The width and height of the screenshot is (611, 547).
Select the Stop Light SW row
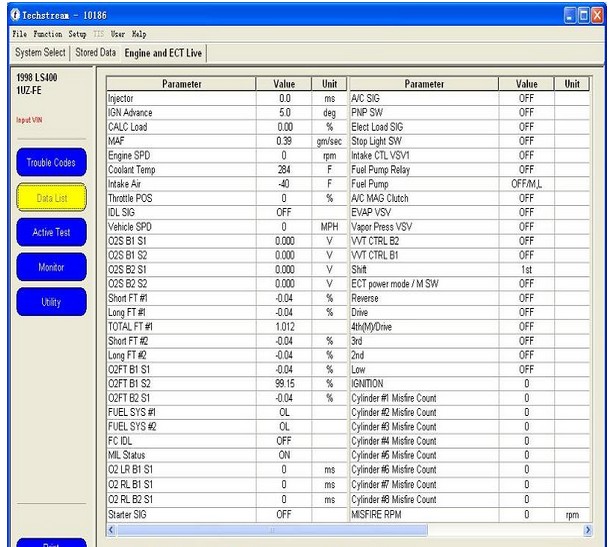coord(469,141)
